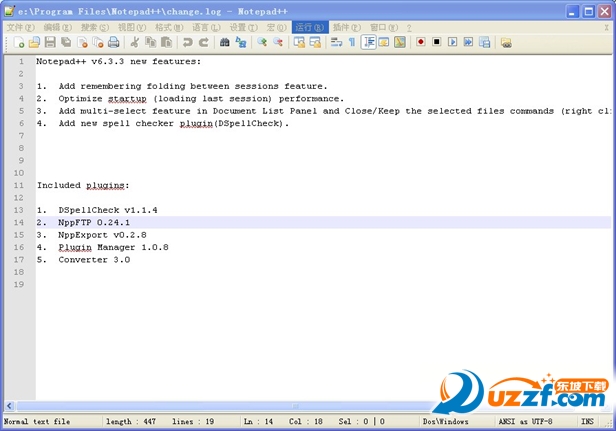Image resolution: width=616 pixels, height=431 pixels.
Task: Cut selection with the scissors icon
Action: coord(135,42)
